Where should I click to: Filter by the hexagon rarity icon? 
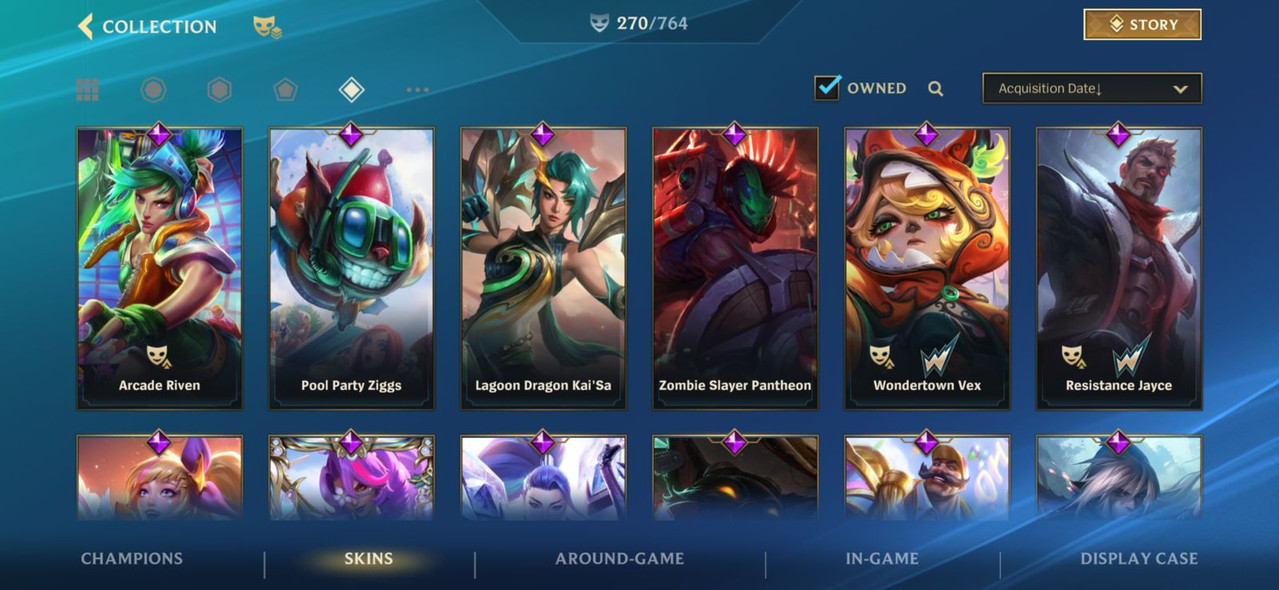coord(220,90)
